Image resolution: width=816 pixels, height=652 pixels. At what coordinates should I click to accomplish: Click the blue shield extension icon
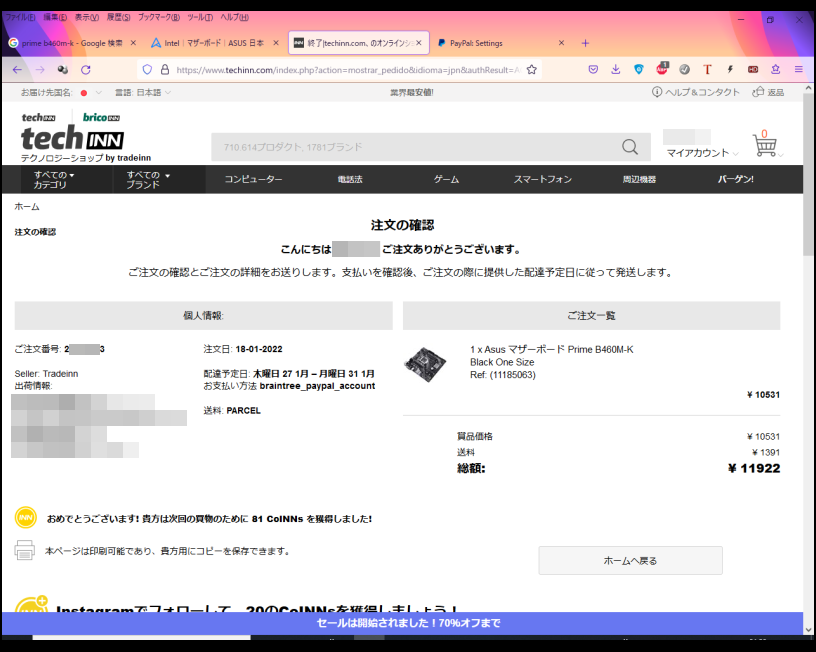pyautogui.click(x=639, y=70)
